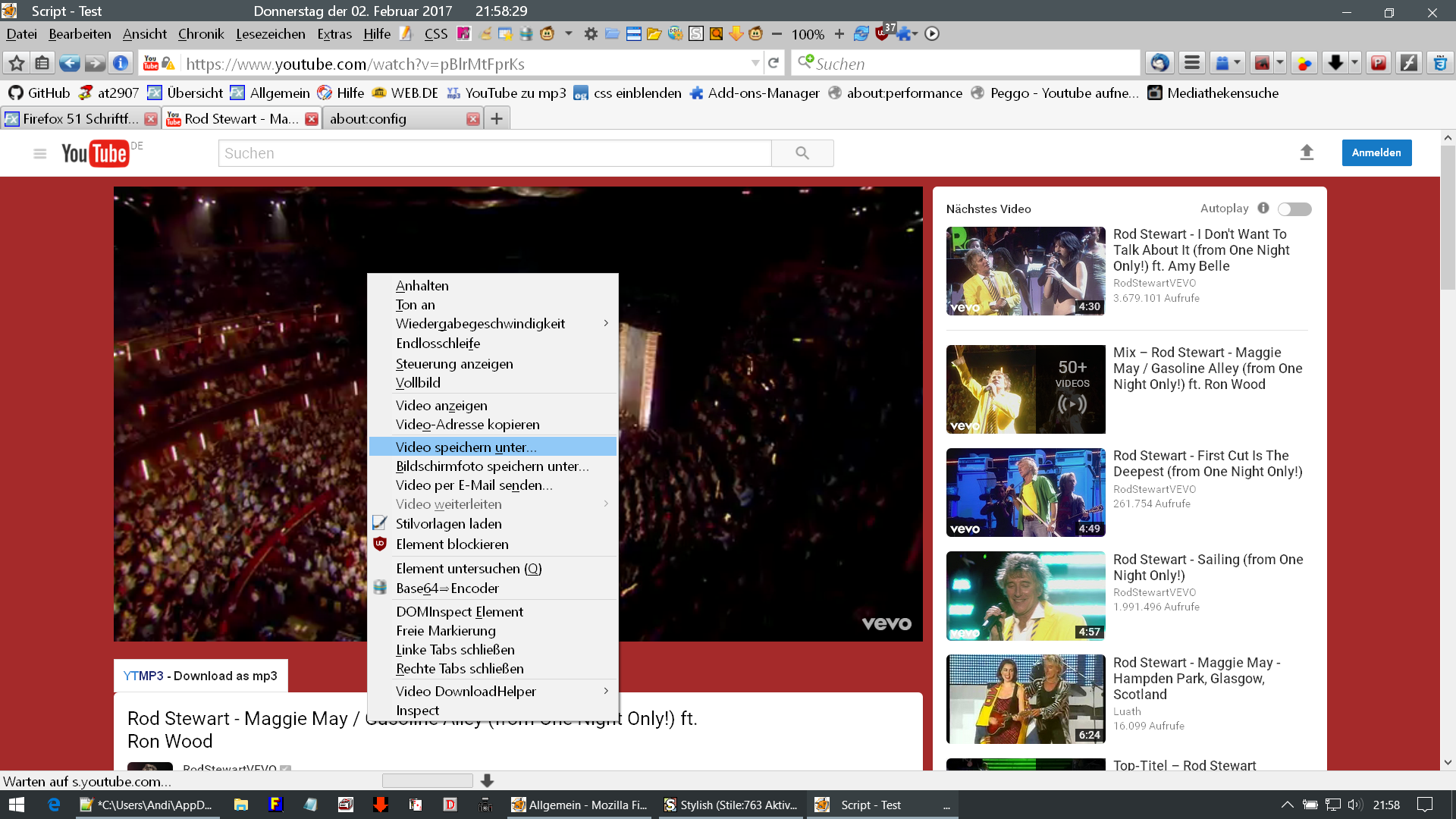Viewport: 1456px width, 819px height.
Task: Reload page with the refresh arrow
Action: pyautogui.click(x=773, y=64)
